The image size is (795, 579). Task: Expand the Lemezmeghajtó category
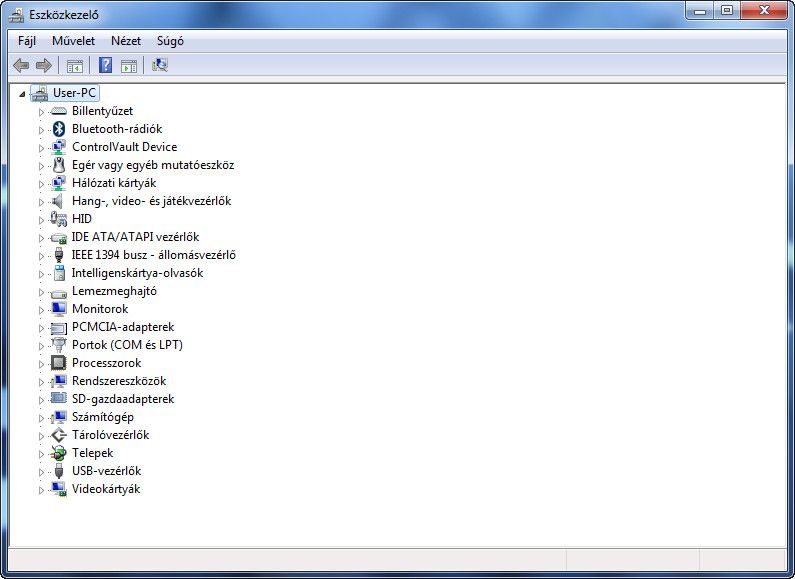click(42, 292)
